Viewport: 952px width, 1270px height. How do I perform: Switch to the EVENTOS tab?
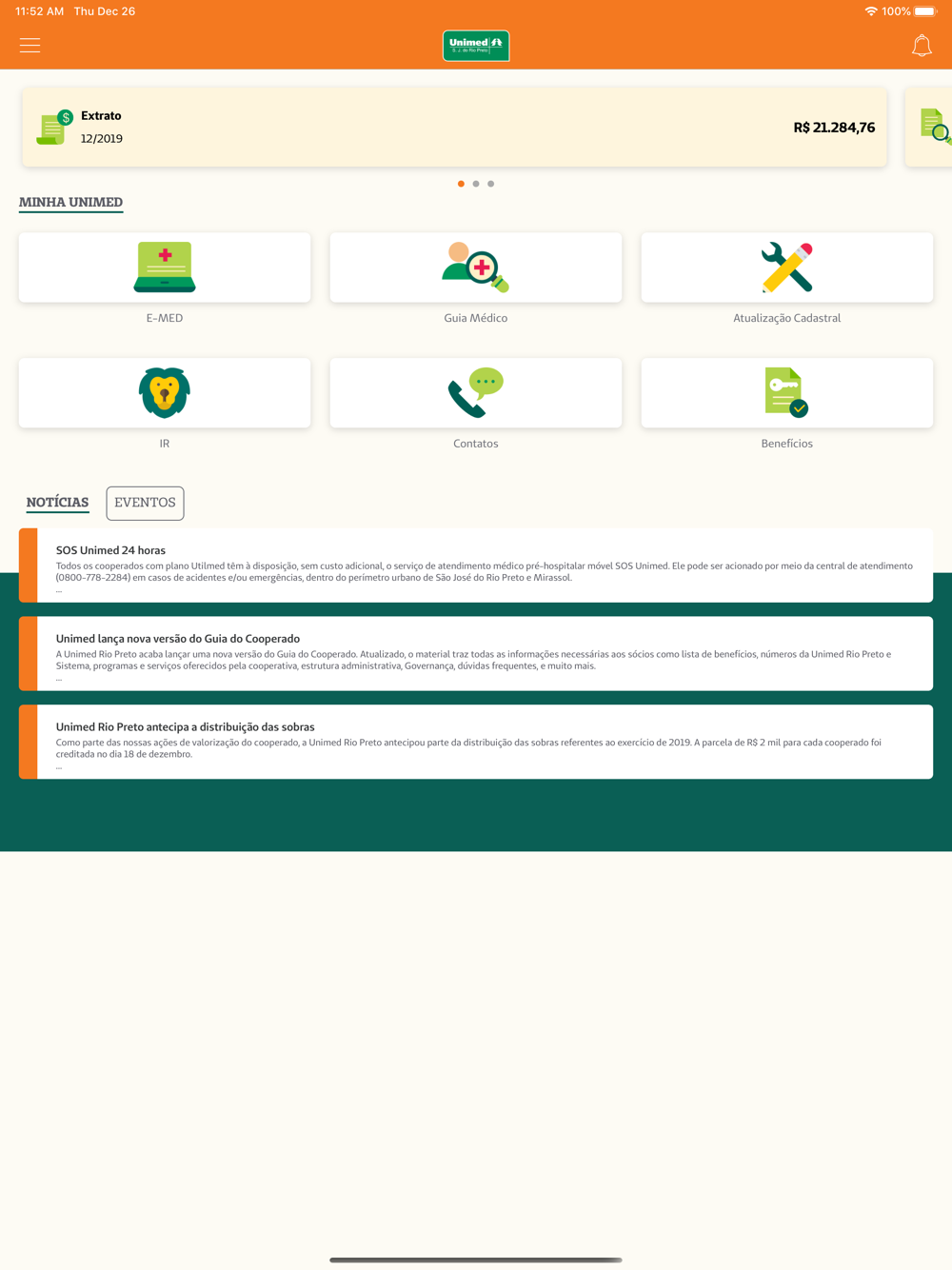click(145, 503)
